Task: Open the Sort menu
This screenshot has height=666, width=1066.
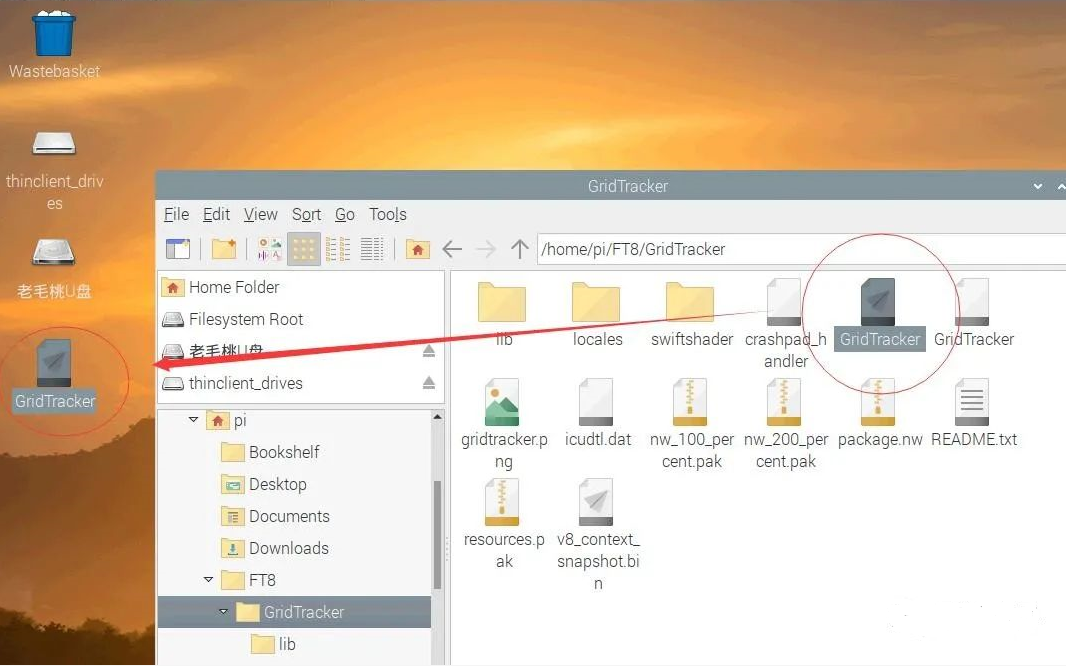Action: (306, 214)
